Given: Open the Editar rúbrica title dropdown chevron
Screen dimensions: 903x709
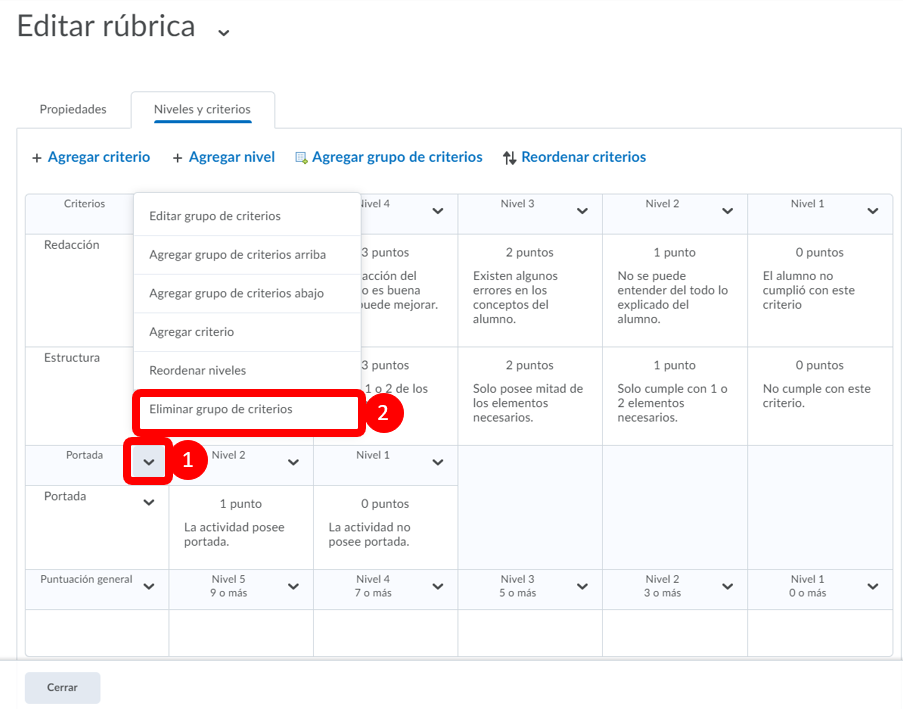Looking at the screenshot, I should tap(224, 32).
